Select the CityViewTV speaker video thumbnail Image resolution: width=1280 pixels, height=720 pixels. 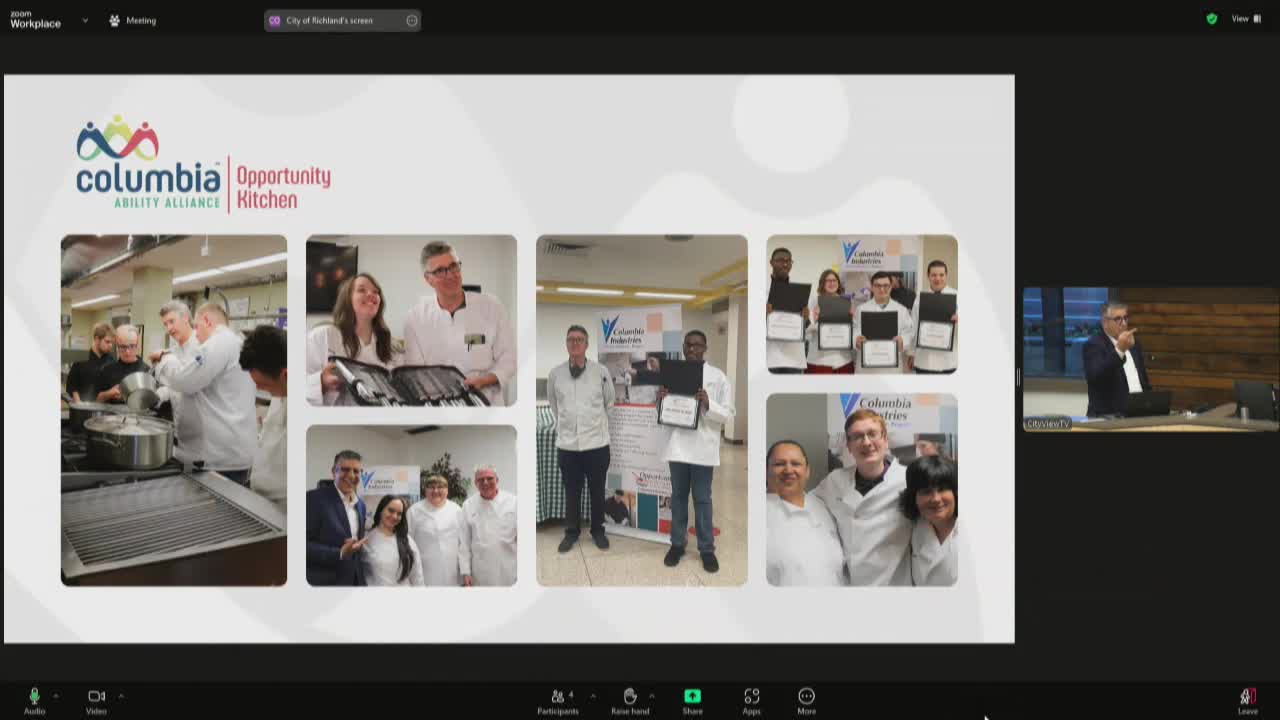(1150, 360)
